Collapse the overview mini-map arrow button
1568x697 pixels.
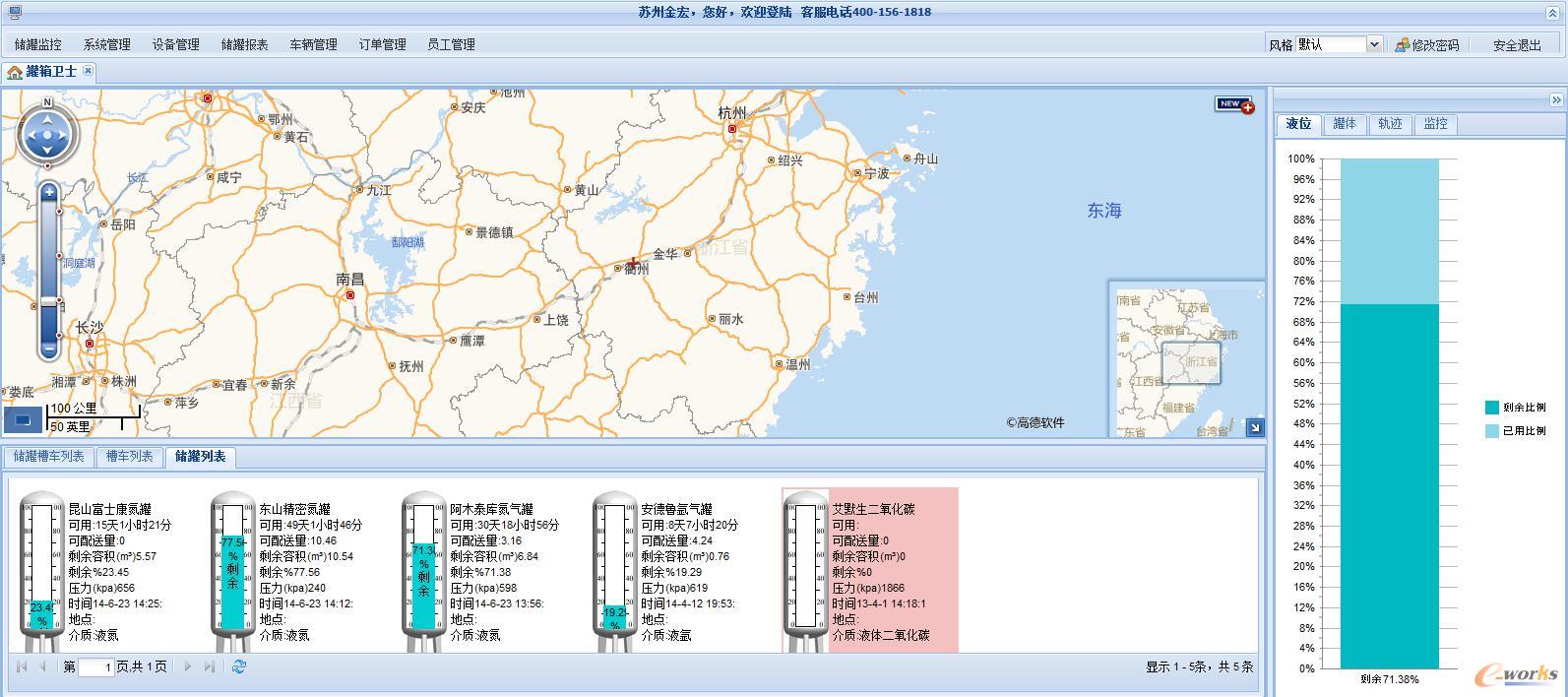click(1254, 427)
